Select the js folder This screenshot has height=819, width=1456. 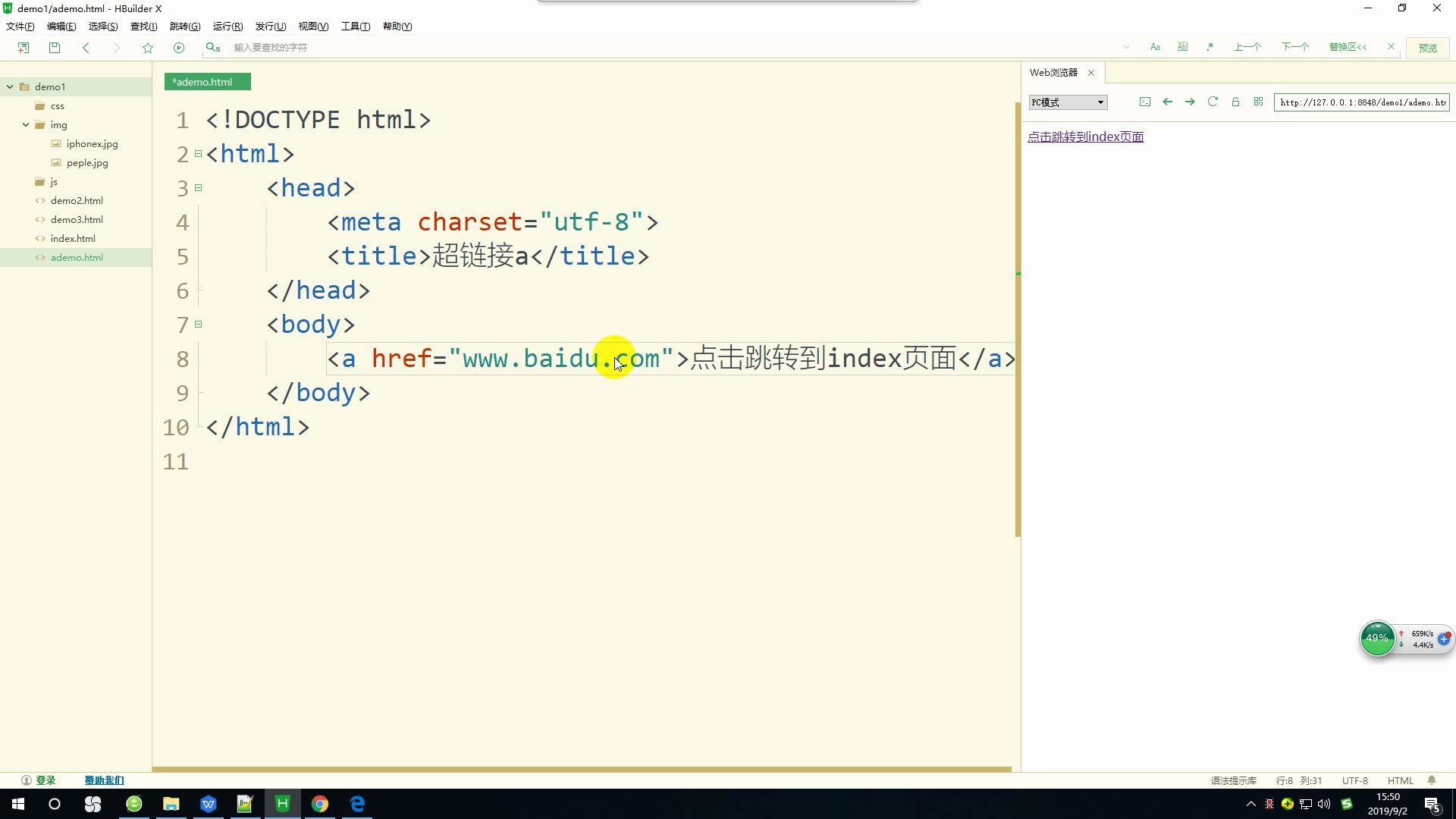pyautogui.click(x=53, y=181)
